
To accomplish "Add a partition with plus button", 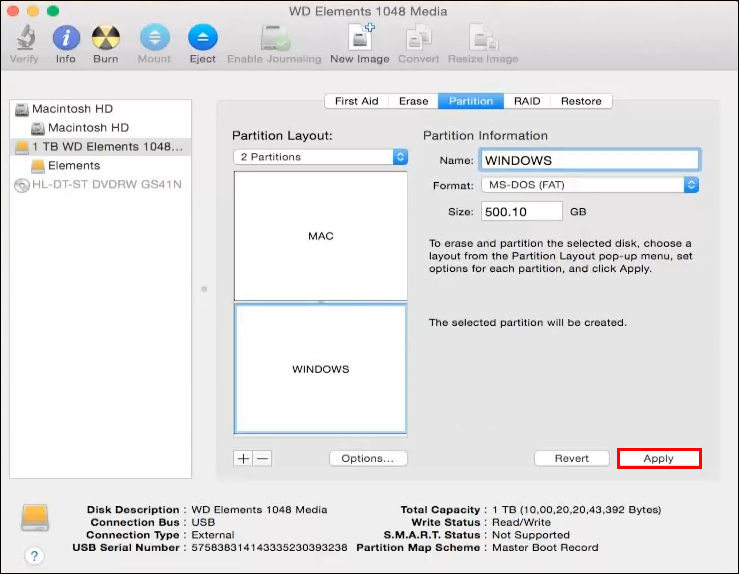I will click(x=243, y=458).
